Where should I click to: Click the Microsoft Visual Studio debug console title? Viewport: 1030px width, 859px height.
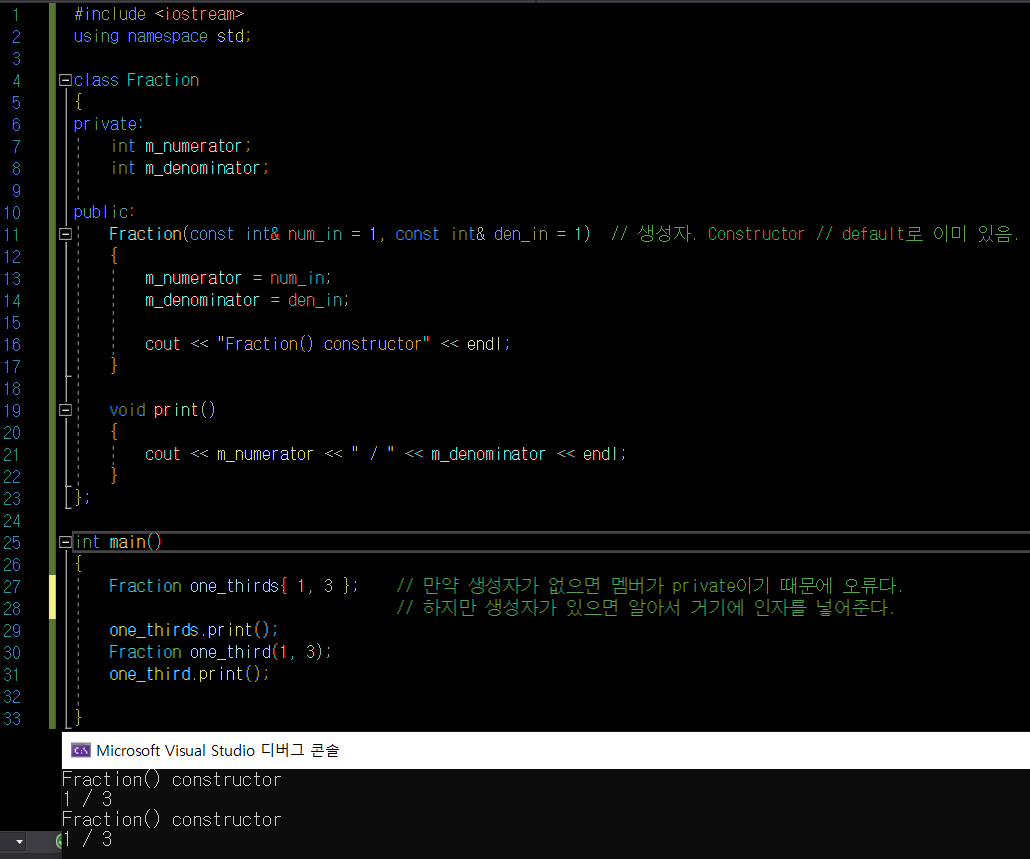point(217,750)
